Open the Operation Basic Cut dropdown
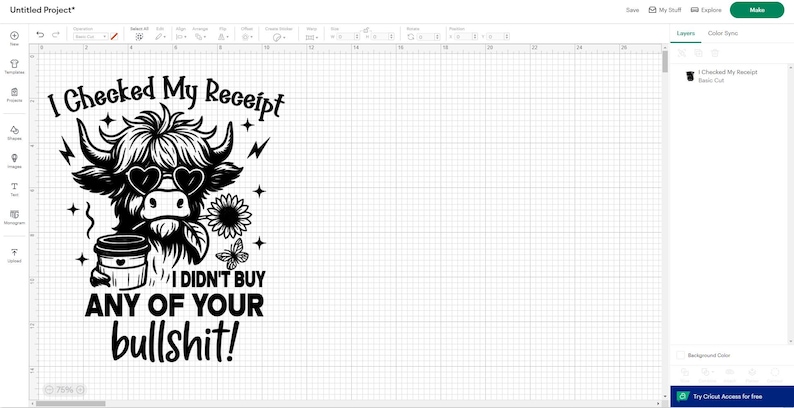This screenshot has height=408, width=794. tap(91, 36)
